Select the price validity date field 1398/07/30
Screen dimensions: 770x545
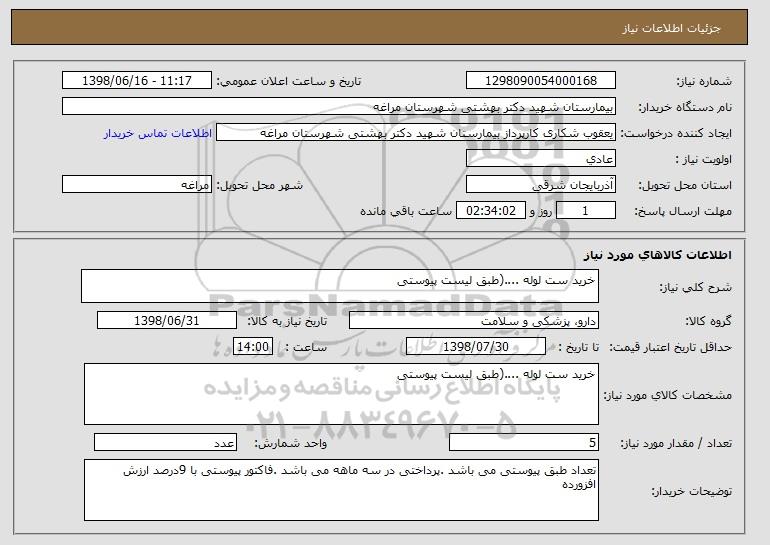pyautogui.click(x=476, y=347)
